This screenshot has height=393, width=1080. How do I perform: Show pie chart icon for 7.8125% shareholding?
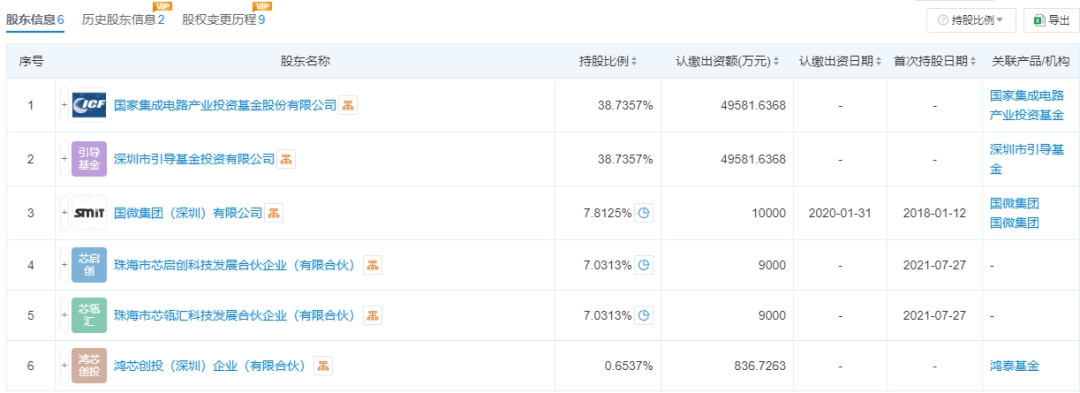pos(643,213)
